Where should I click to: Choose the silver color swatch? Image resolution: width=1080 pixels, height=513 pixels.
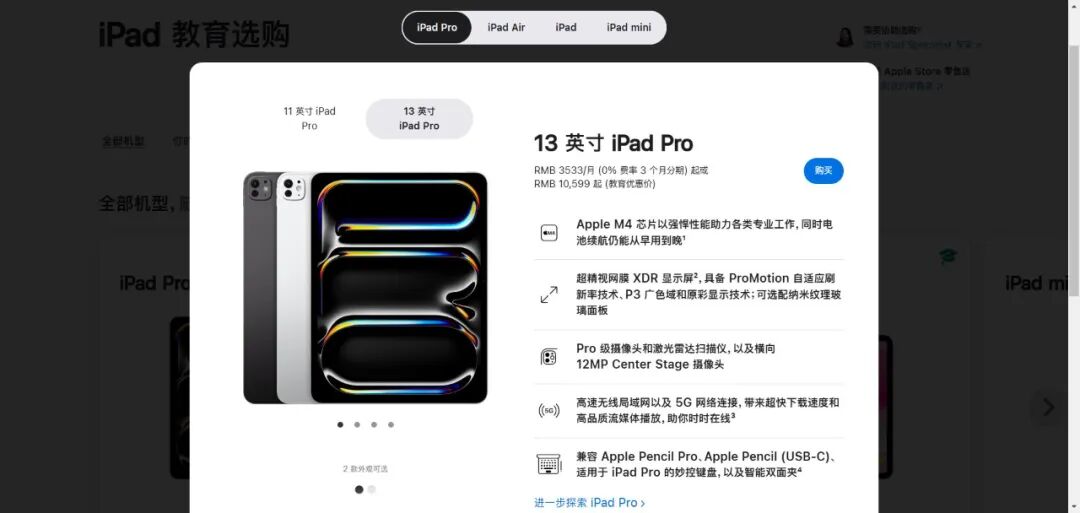click(372, 490)
